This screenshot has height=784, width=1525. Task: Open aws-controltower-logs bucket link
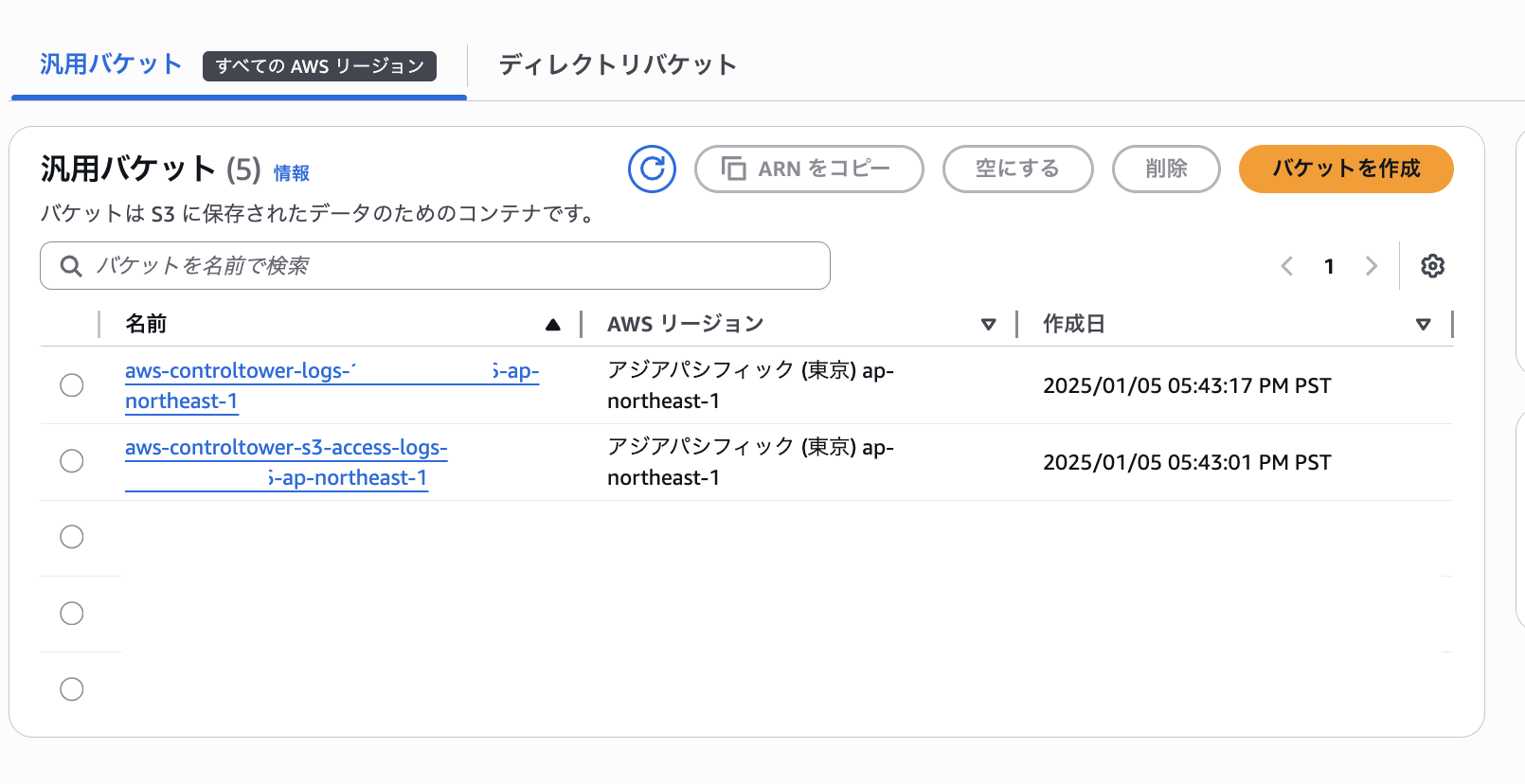point(332,385)
